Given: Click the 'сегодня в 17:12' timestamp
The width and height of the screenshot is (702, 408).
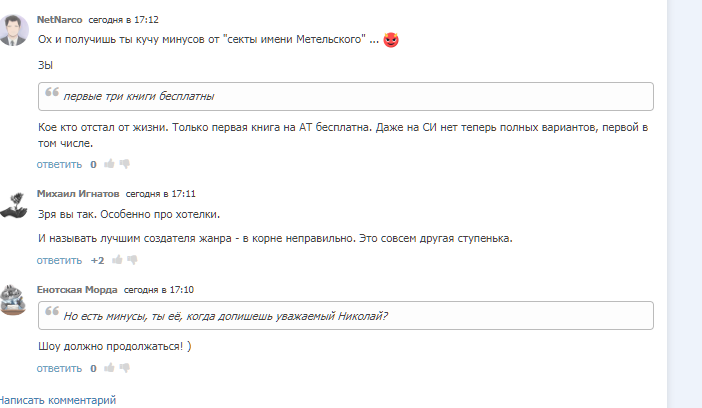Looking at the screenshot, I should (123, 19).
